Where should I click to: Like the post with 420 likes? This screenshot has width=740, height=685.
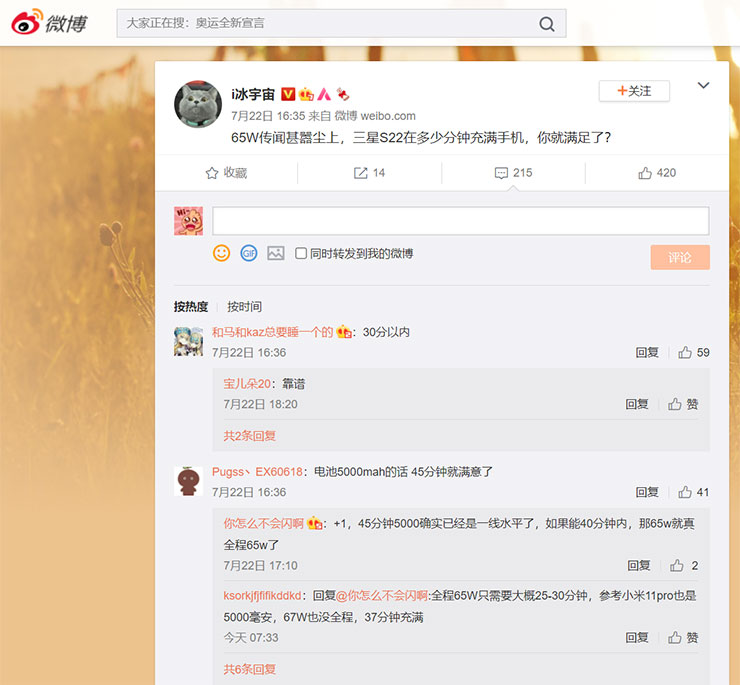click(x=656, y=173)
